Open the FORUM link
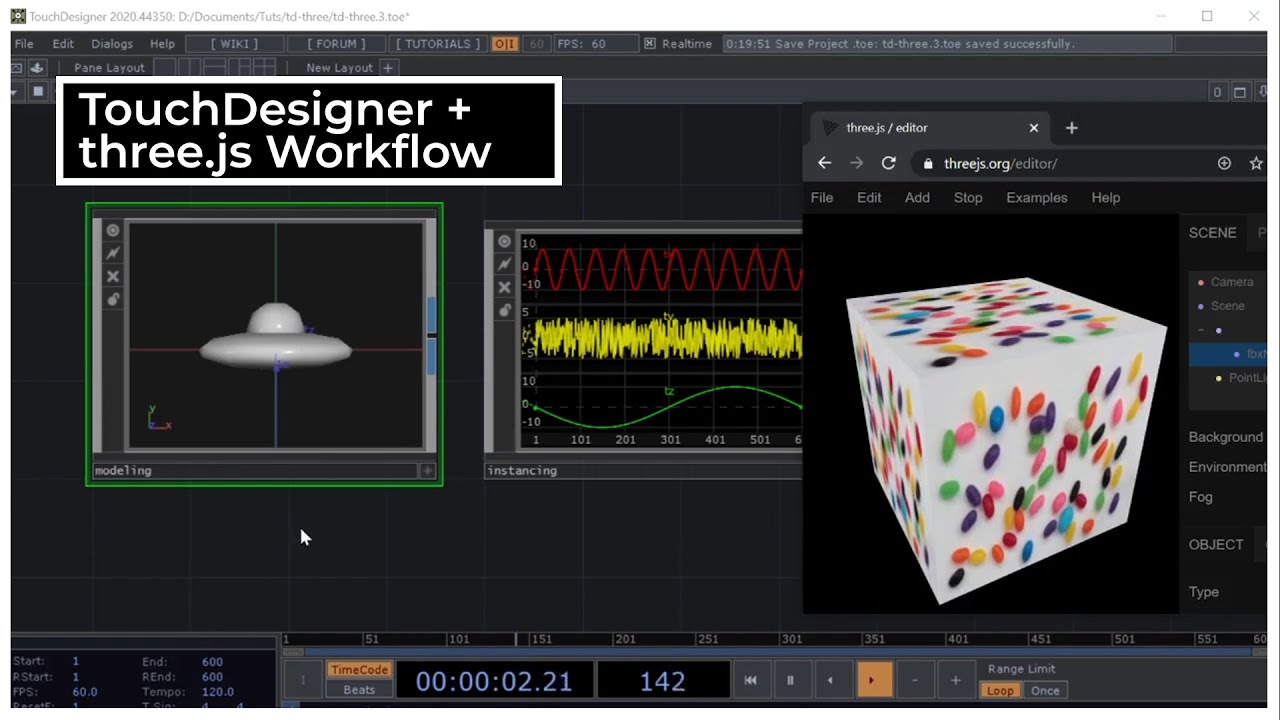Image resolution: width=1280 pixels, height=720 pixels. [x=336, y=44]
